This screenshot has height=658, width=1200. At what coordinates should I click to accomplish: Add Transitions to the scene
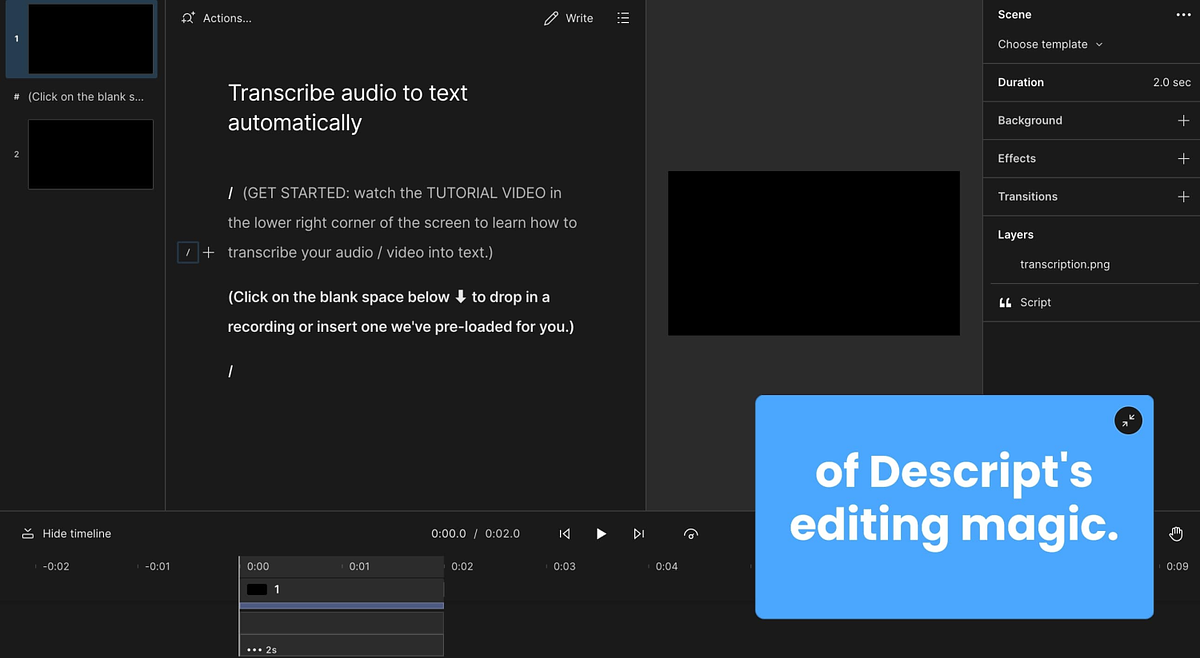pos(1183,196)
